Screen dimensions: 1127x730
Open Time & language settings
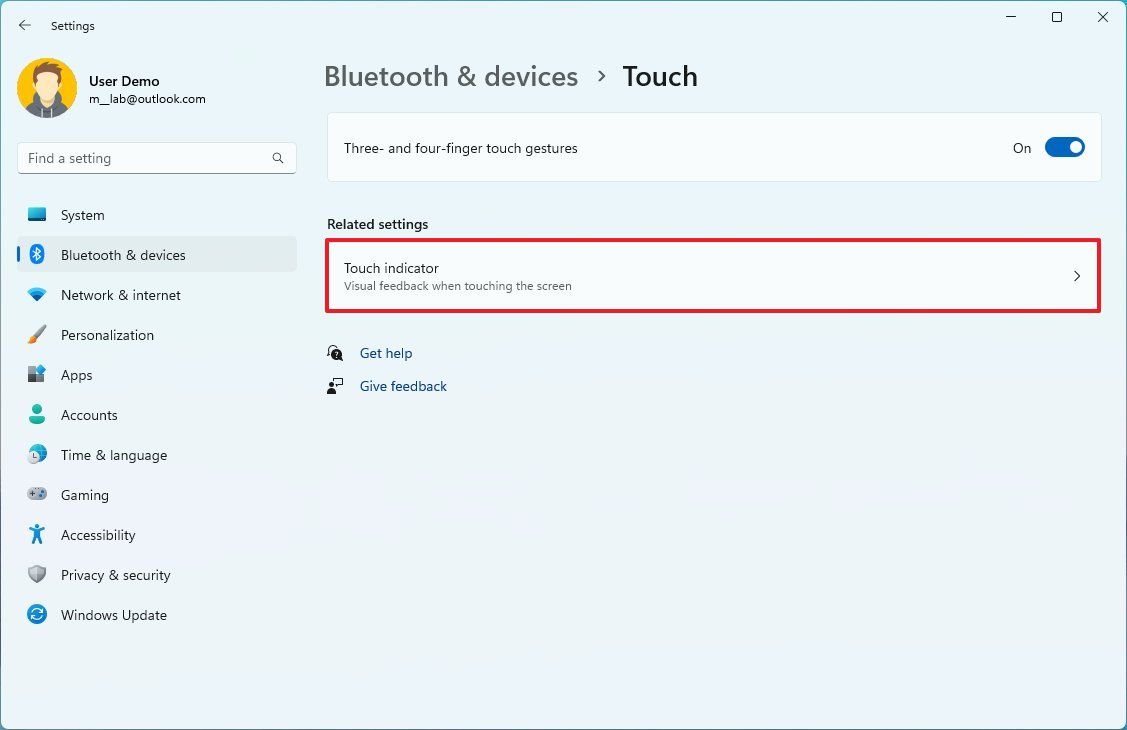tap(36, 455)
